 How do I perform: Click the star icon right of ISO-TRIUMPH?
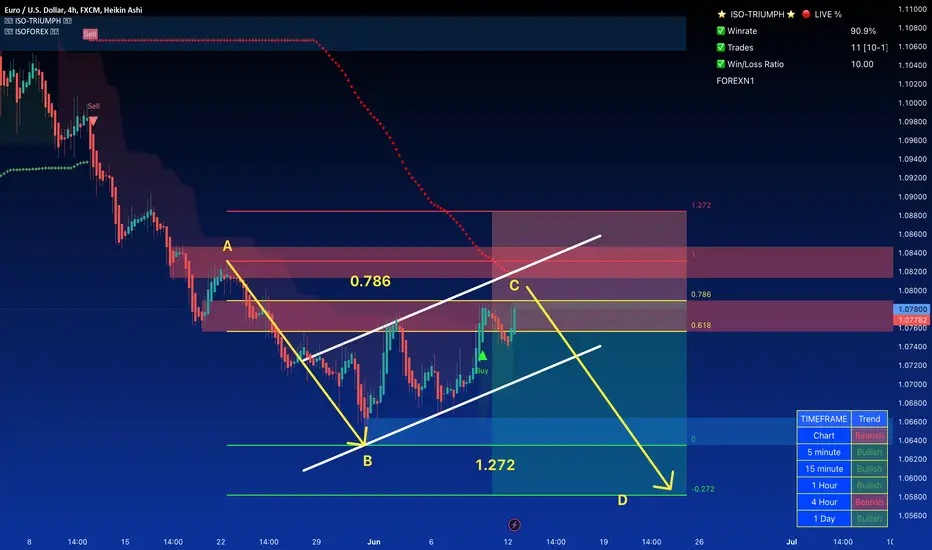791,14
